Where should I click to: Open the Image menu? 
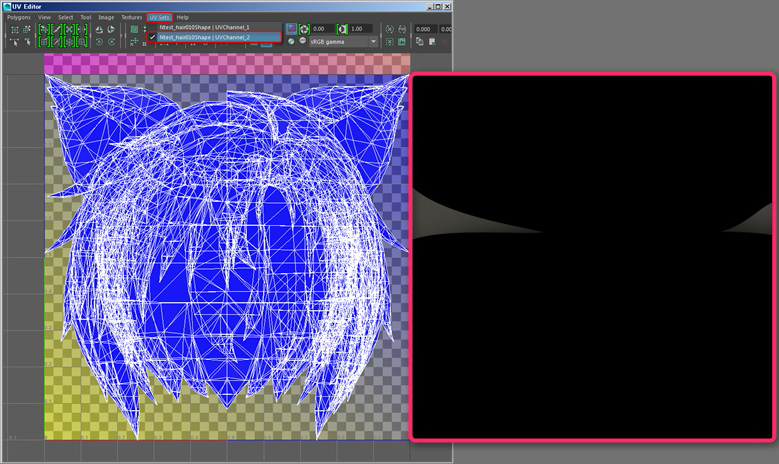pyautogui.click(x=104, y=17)
